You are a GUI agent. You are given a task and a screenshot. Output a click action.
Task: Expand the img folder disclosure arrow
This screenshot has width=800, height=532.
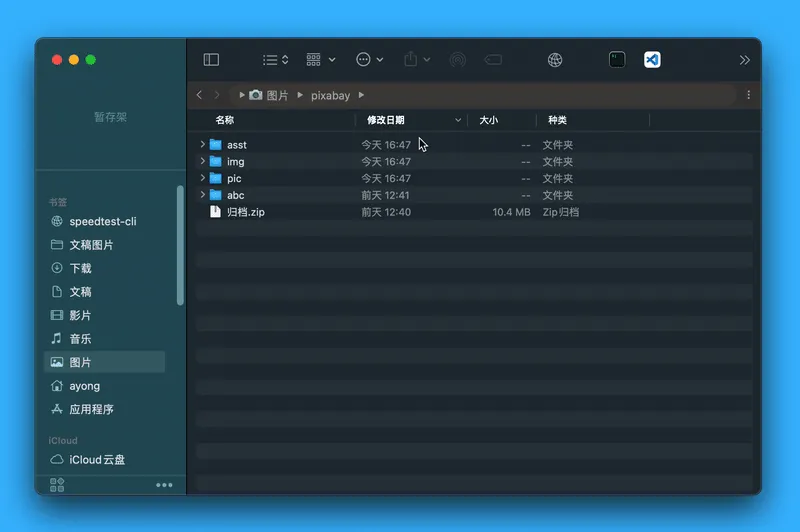click(203, 161)
